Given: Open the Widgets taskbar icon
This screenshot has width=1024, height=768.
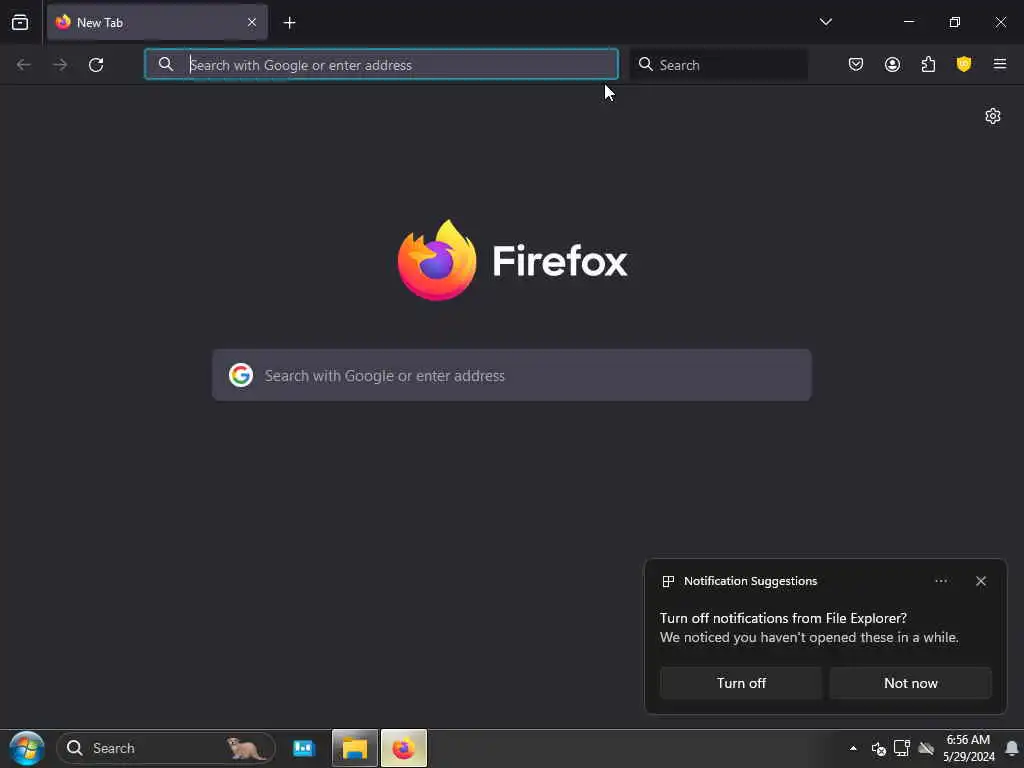Looking at the screenshot, I should [304, 748].
